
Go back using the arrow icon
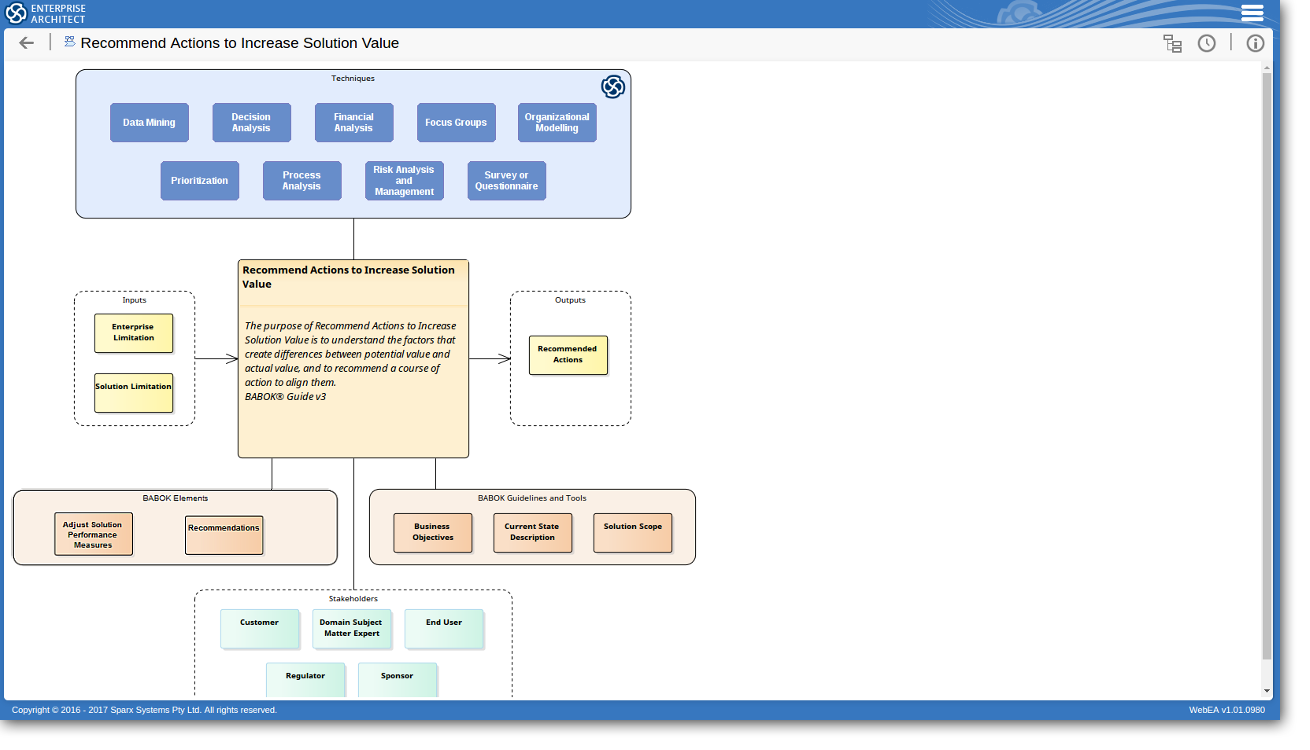27,43
